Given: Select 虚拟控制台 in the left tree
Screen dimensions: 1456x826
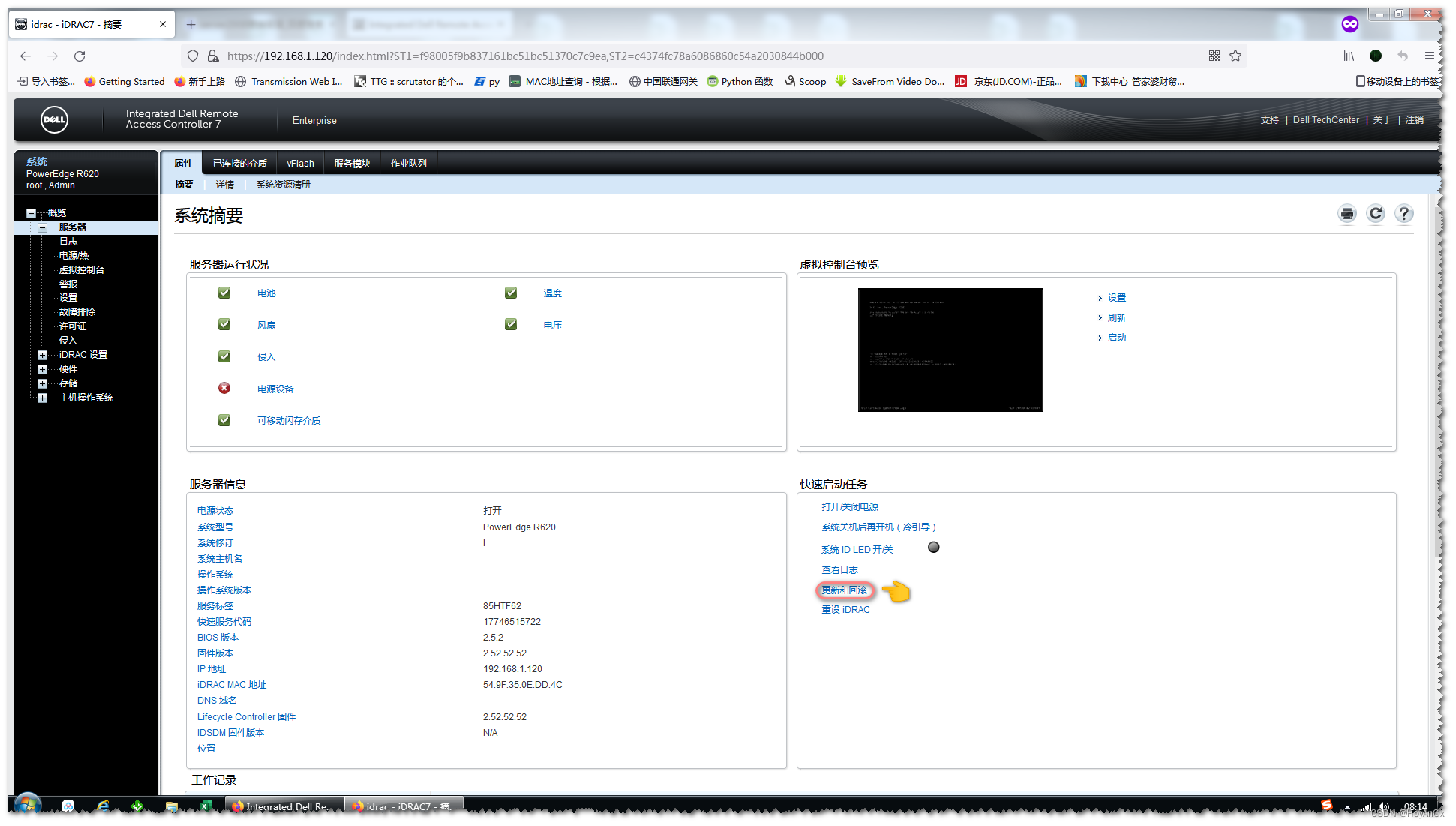Looking at the screenshot, I should [81, 270].
